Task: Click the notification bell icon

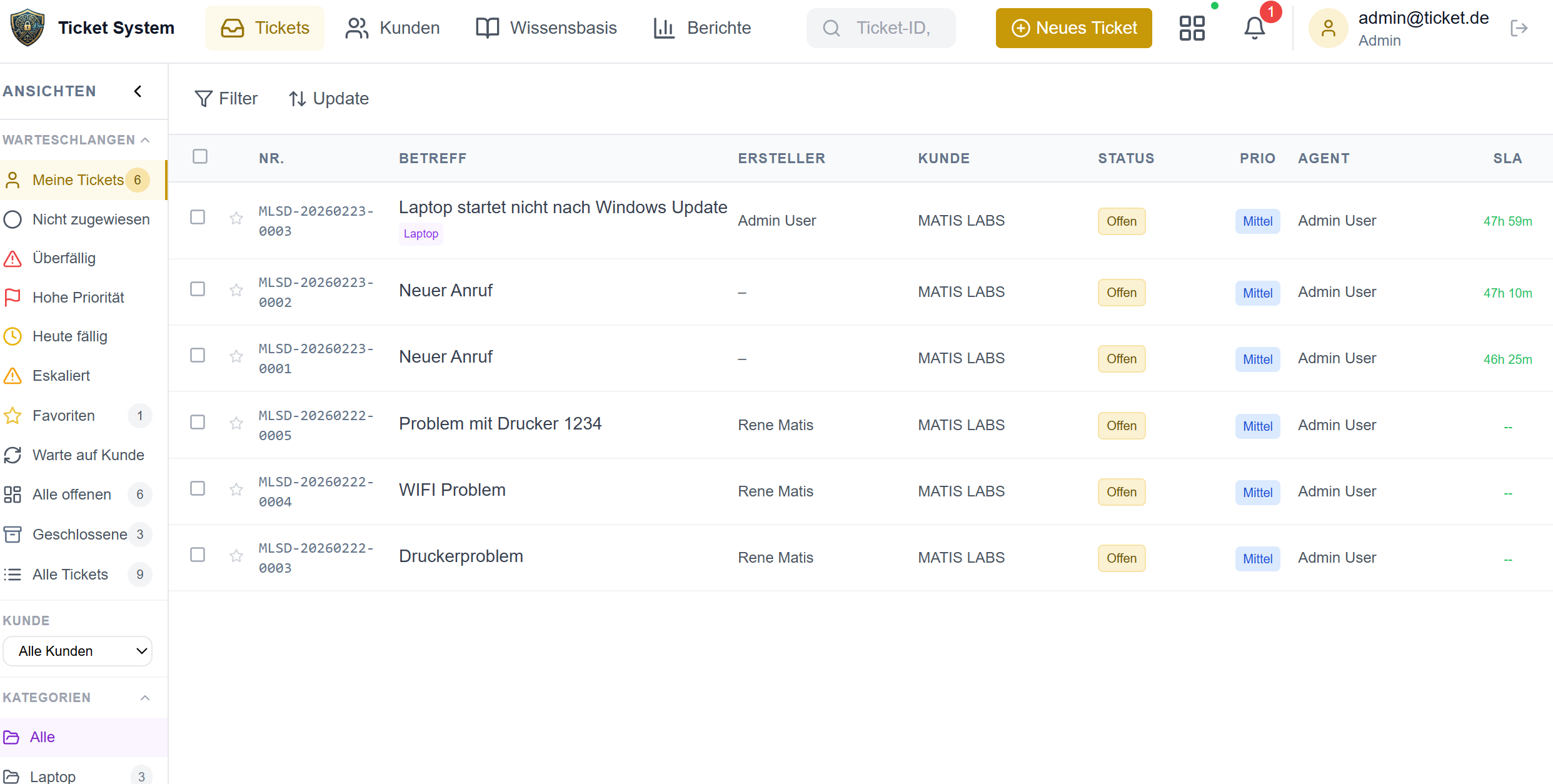Action: pyautogui.click(x=1254, y=28)
